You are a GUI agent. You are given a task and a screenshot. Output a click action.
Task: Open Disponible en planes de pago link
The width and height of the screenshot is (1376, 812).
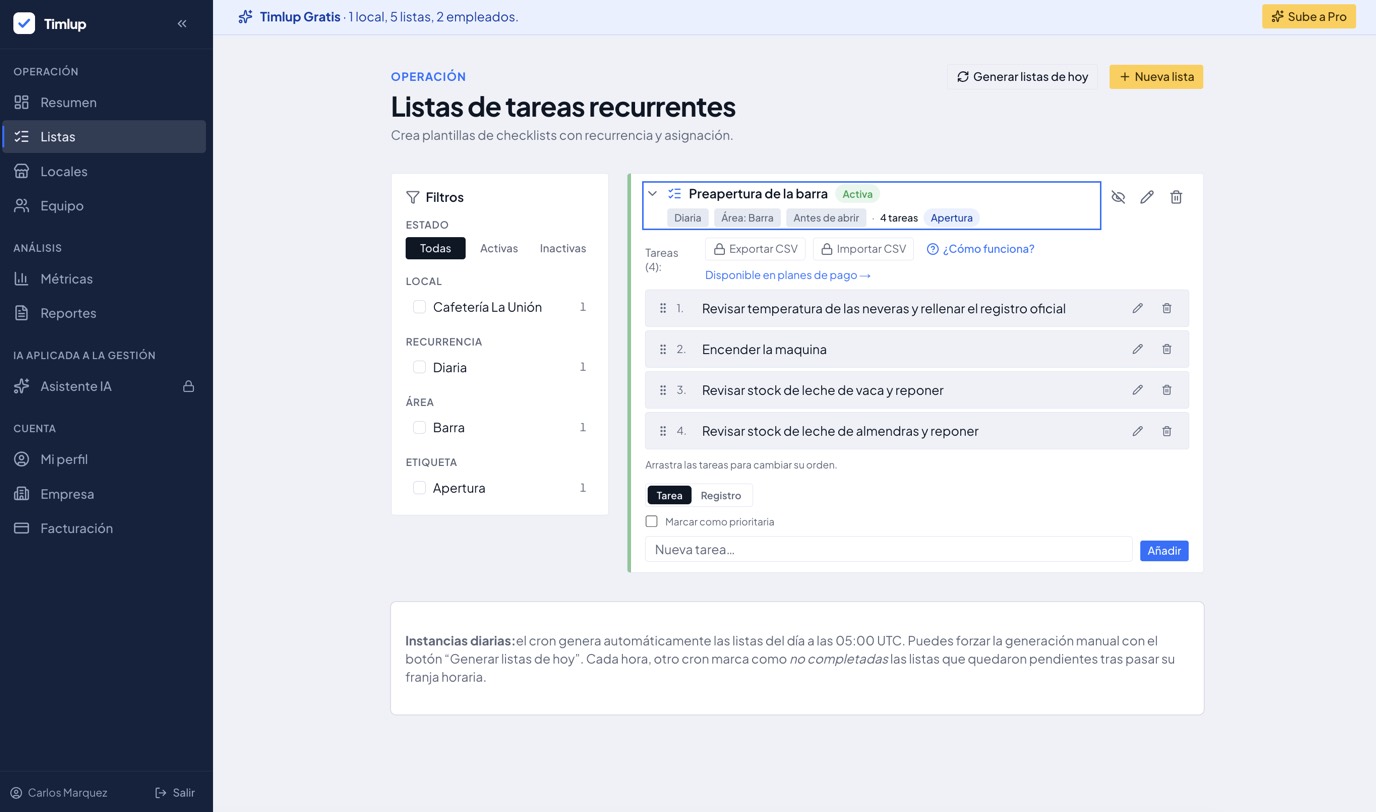(788, 275)
